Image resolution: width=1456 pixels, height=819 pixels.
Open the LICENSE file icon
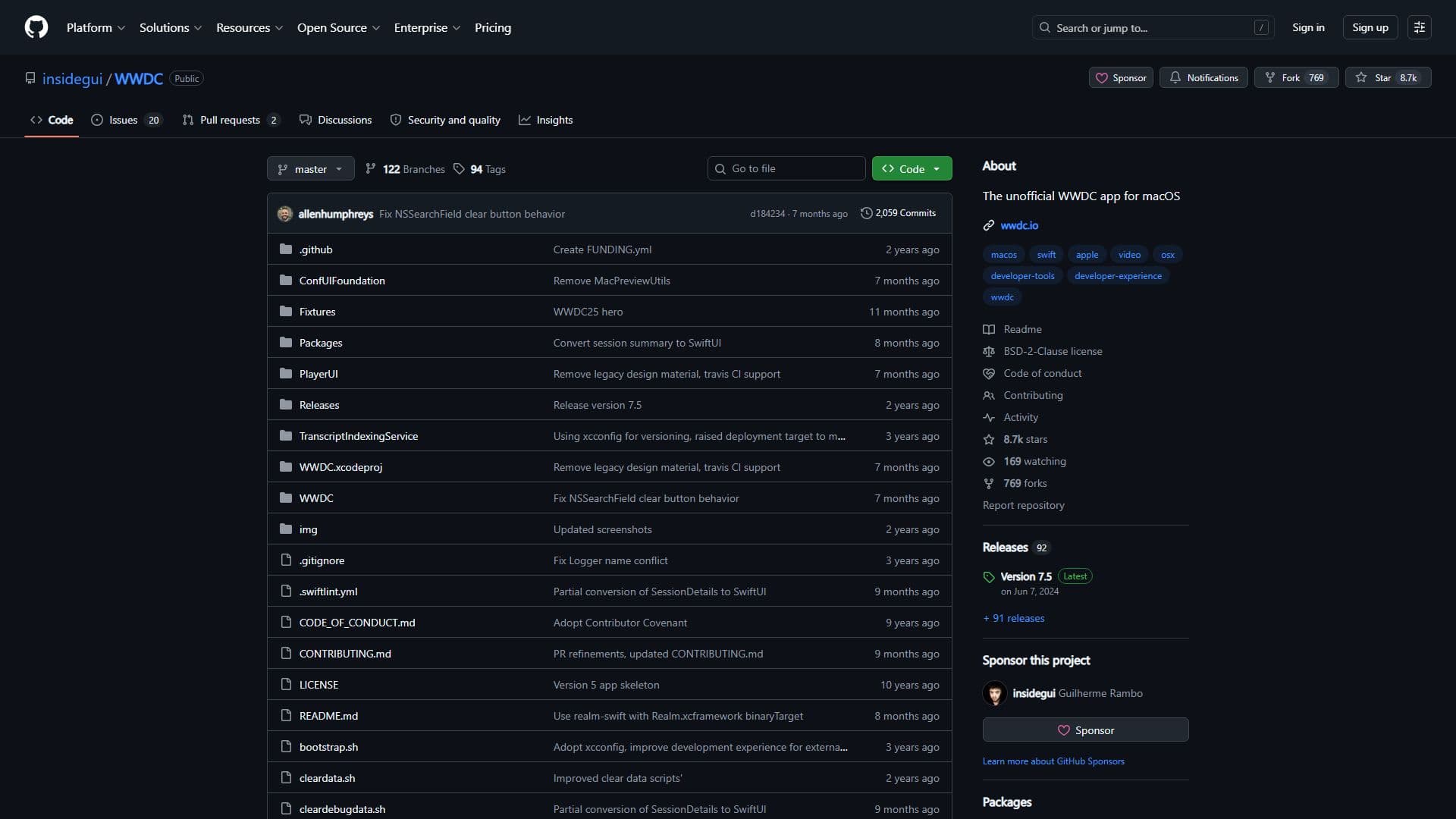[x=286, y=684]
